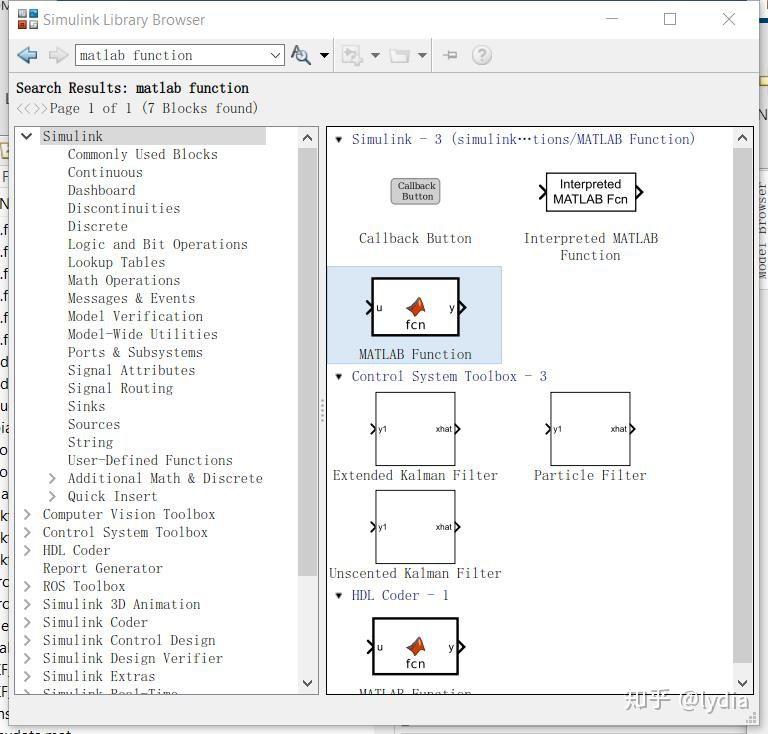Viewport: 768px width, 734px height.
Task: Collapse the HDL Coder results section
Action: point(338,596)
